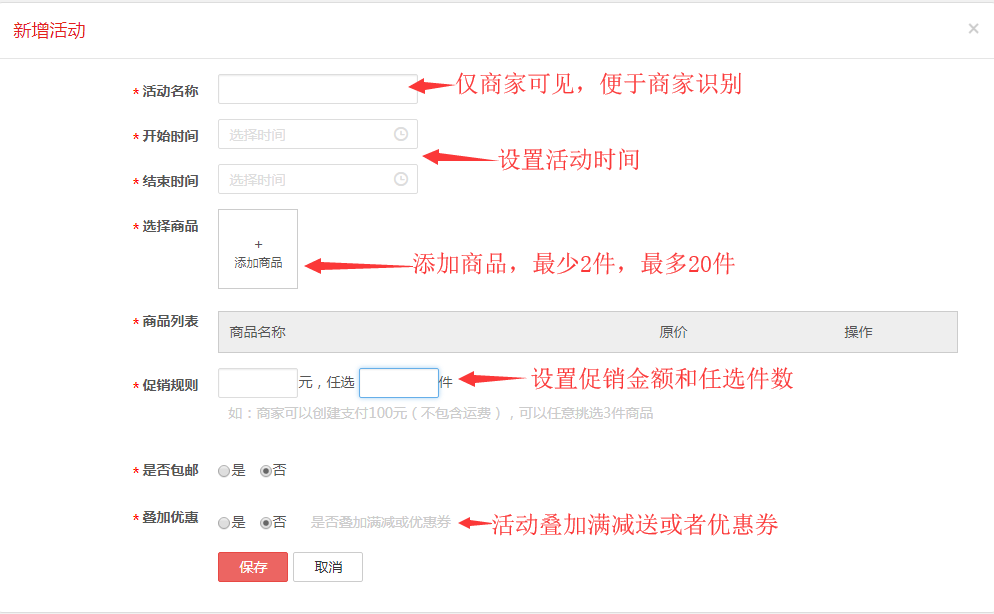
Task: Select 是 for 是否包邮
Action: 224,471
